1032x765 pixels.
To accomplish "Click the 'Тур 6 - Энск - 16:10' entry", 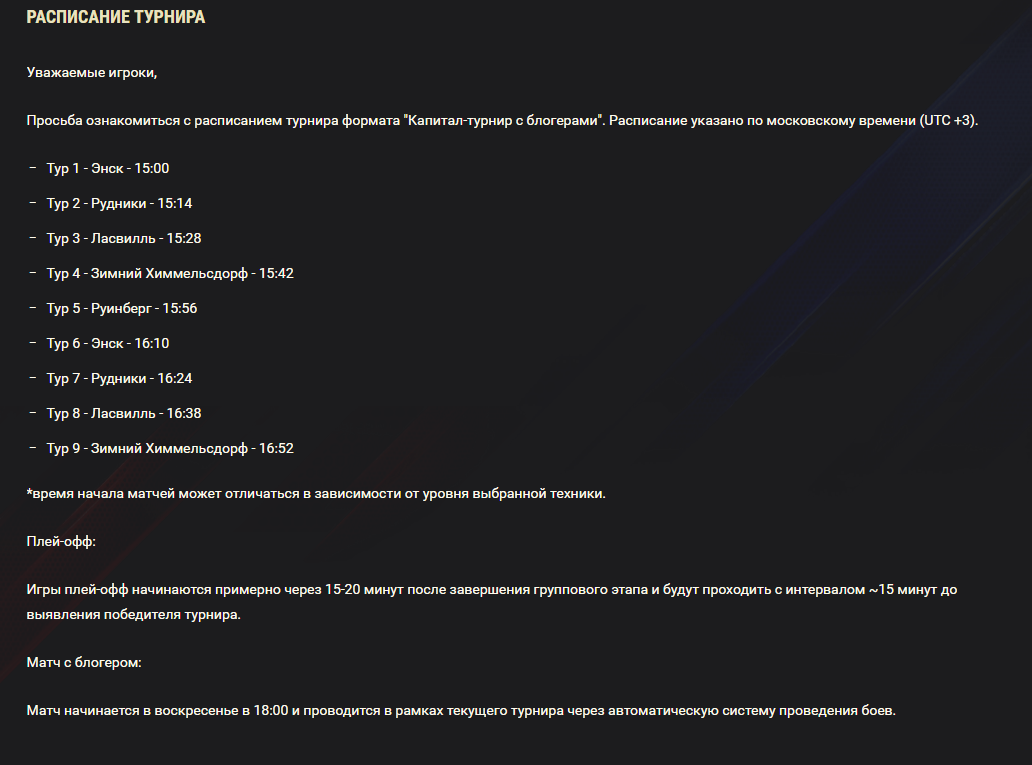I will tap(108, 343).
